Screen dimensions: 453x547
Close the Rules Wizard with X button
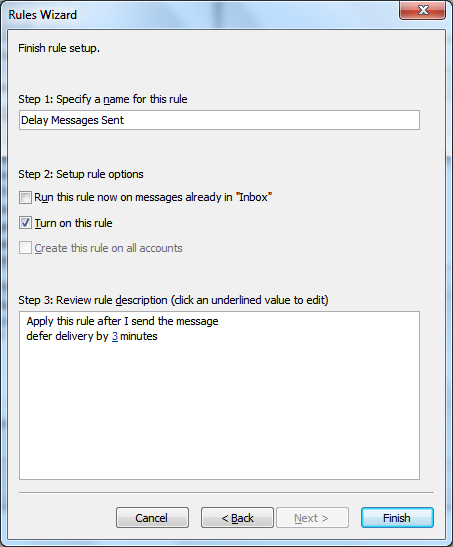422,10
